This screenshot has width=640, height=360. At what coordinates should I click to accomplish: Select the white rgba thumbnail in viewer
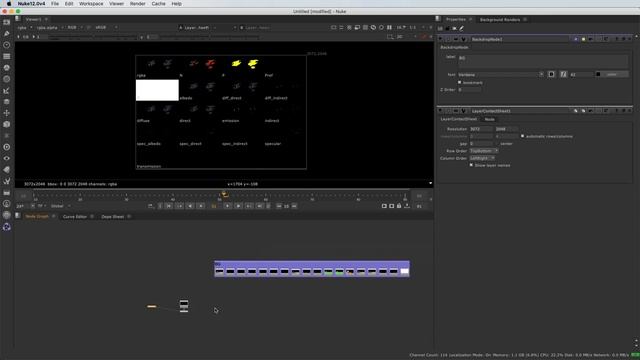[157, 90]
